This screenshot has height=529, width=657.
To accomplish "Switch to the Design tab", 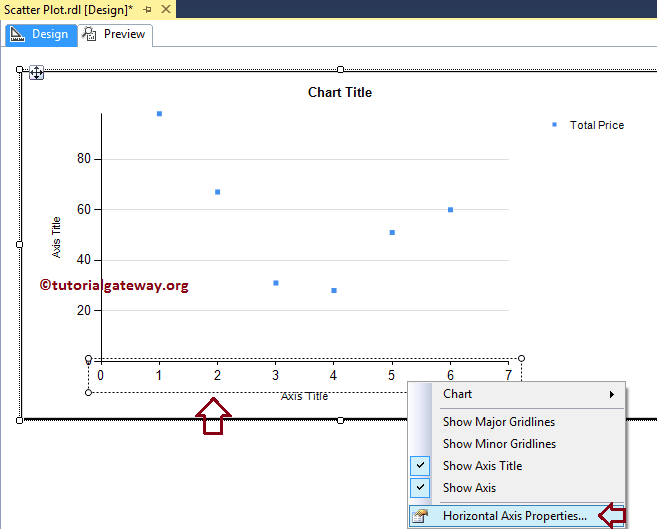I will (41, 34).
